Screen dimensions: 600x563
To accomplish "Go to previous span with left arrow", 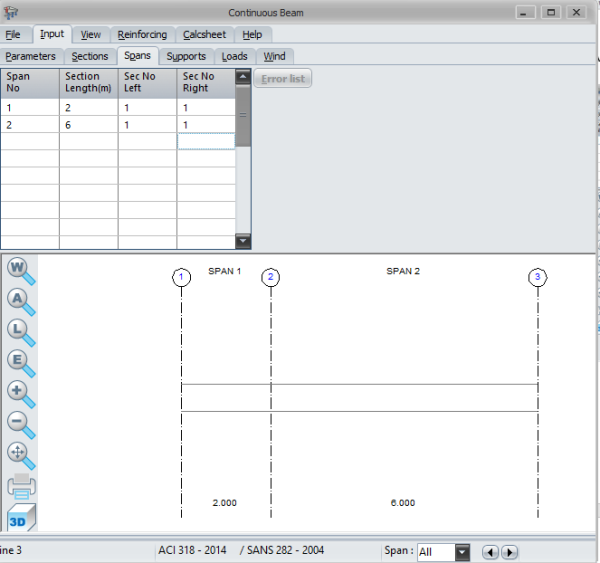I will [490, 552].
